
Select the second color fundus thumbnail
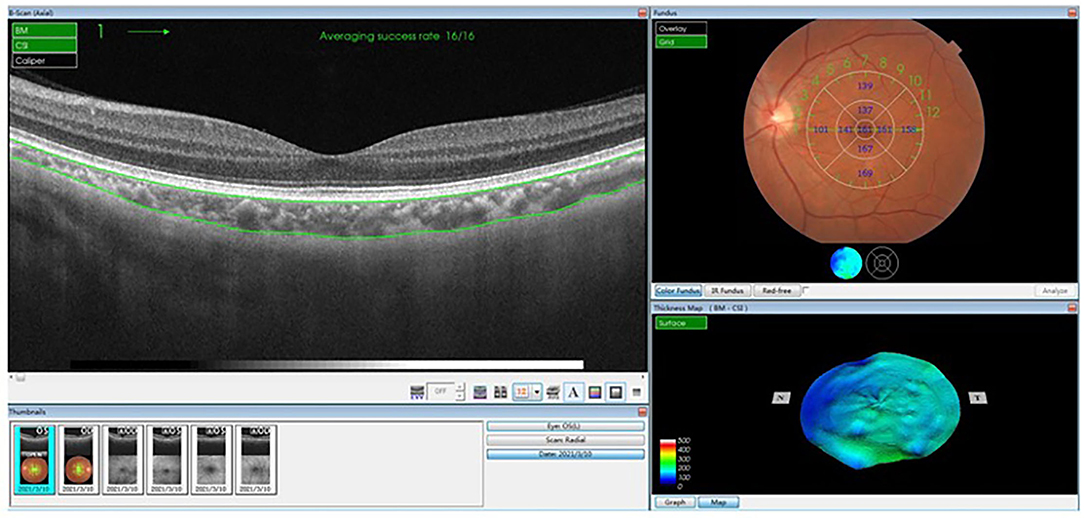click(78, 459)
